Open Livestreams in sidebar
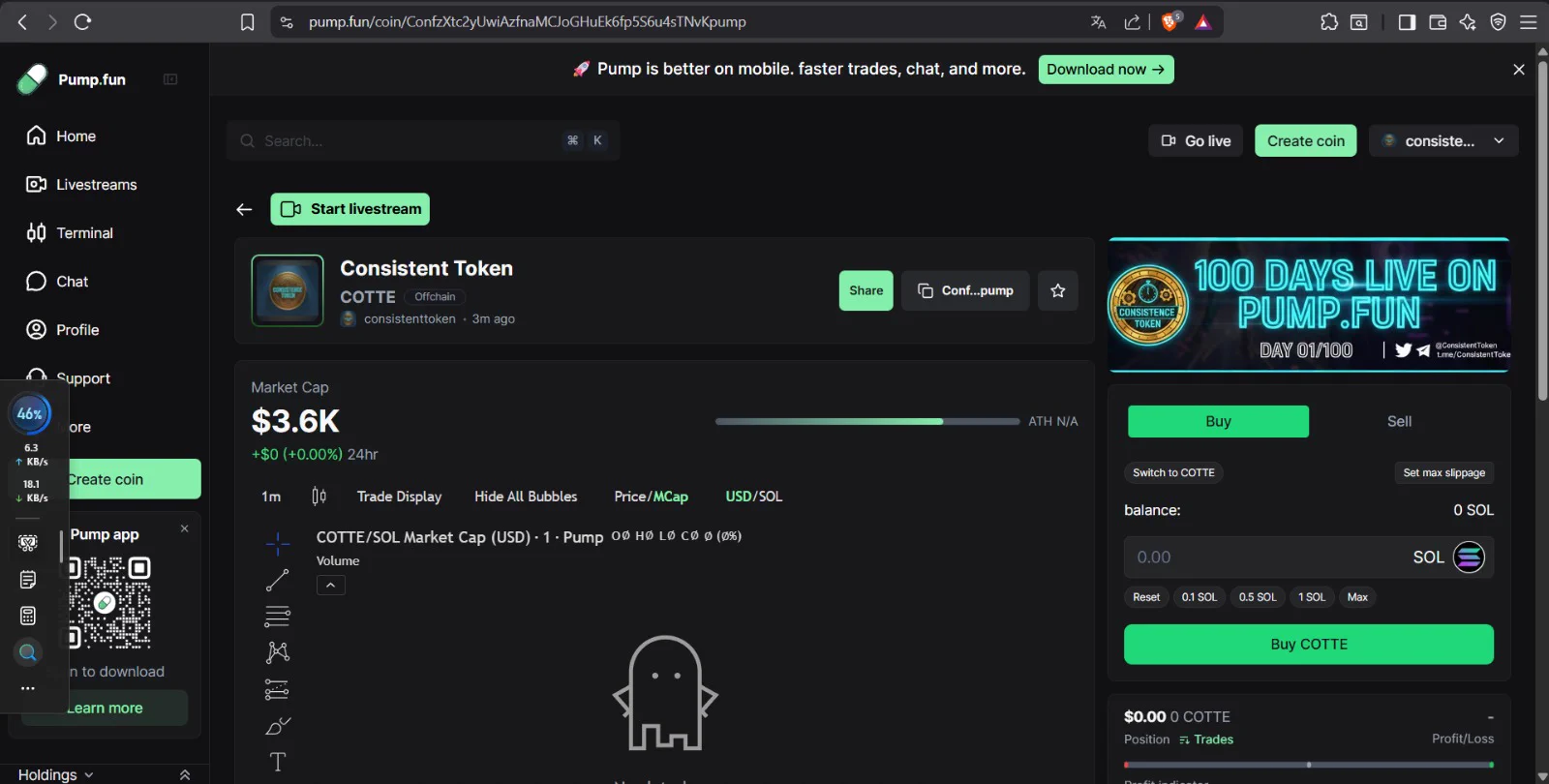Screen dimensions: 1549x784 [82, 185]
